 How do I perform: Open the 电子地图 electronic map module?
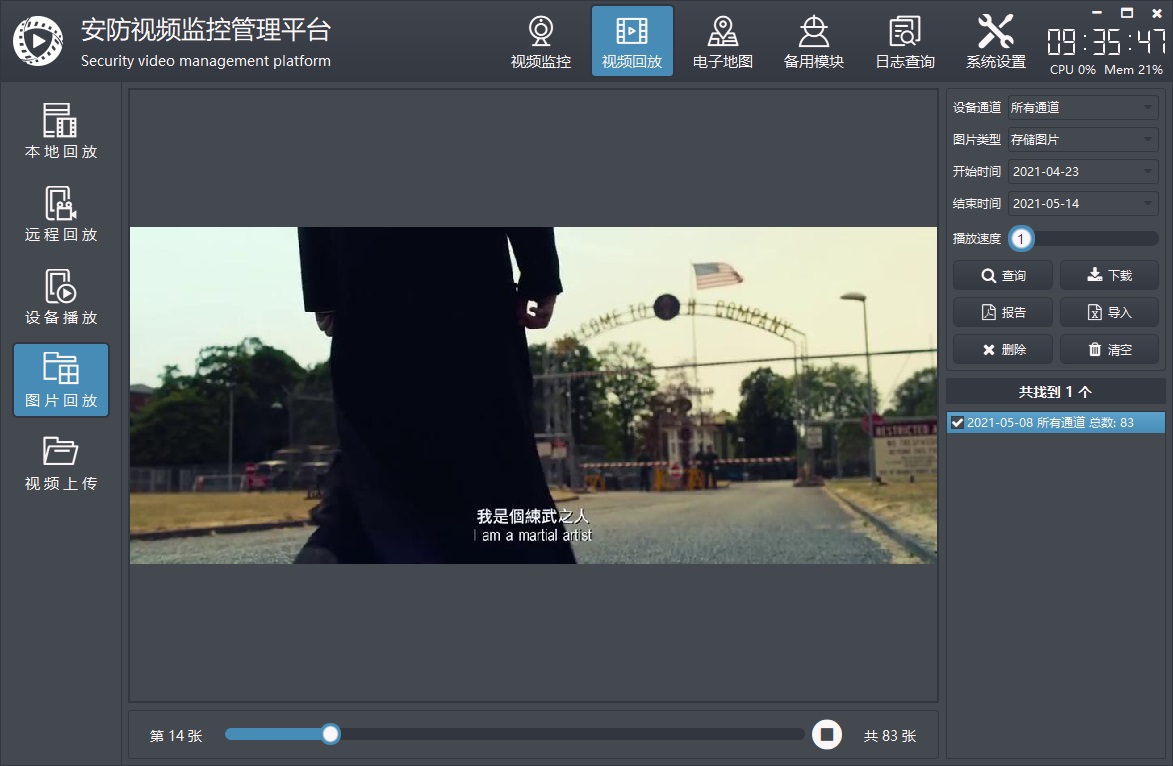coord(723,43)
